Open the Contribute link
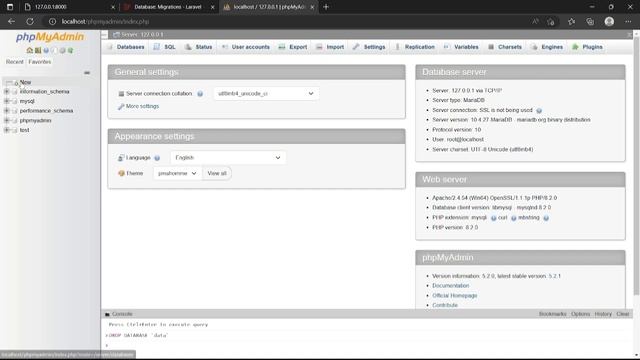The image size is (640, 360). tap(445, 305)
